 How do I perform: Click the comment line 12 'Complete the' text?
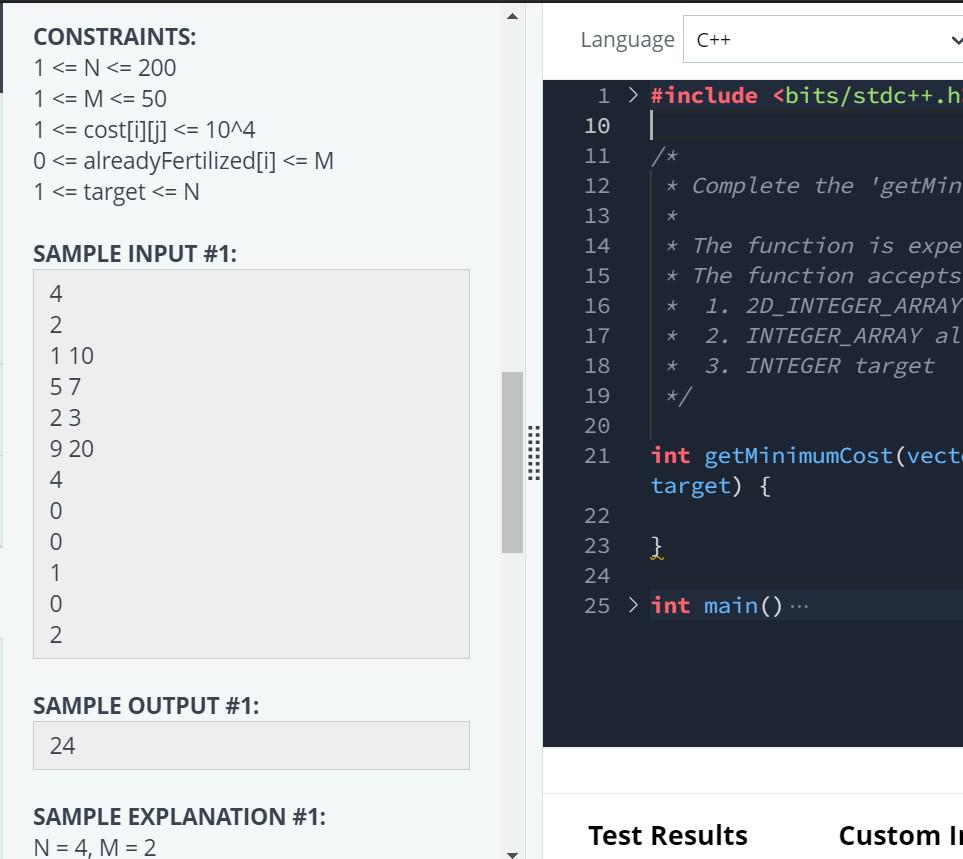pyautogui.click(x=773, y=185)
